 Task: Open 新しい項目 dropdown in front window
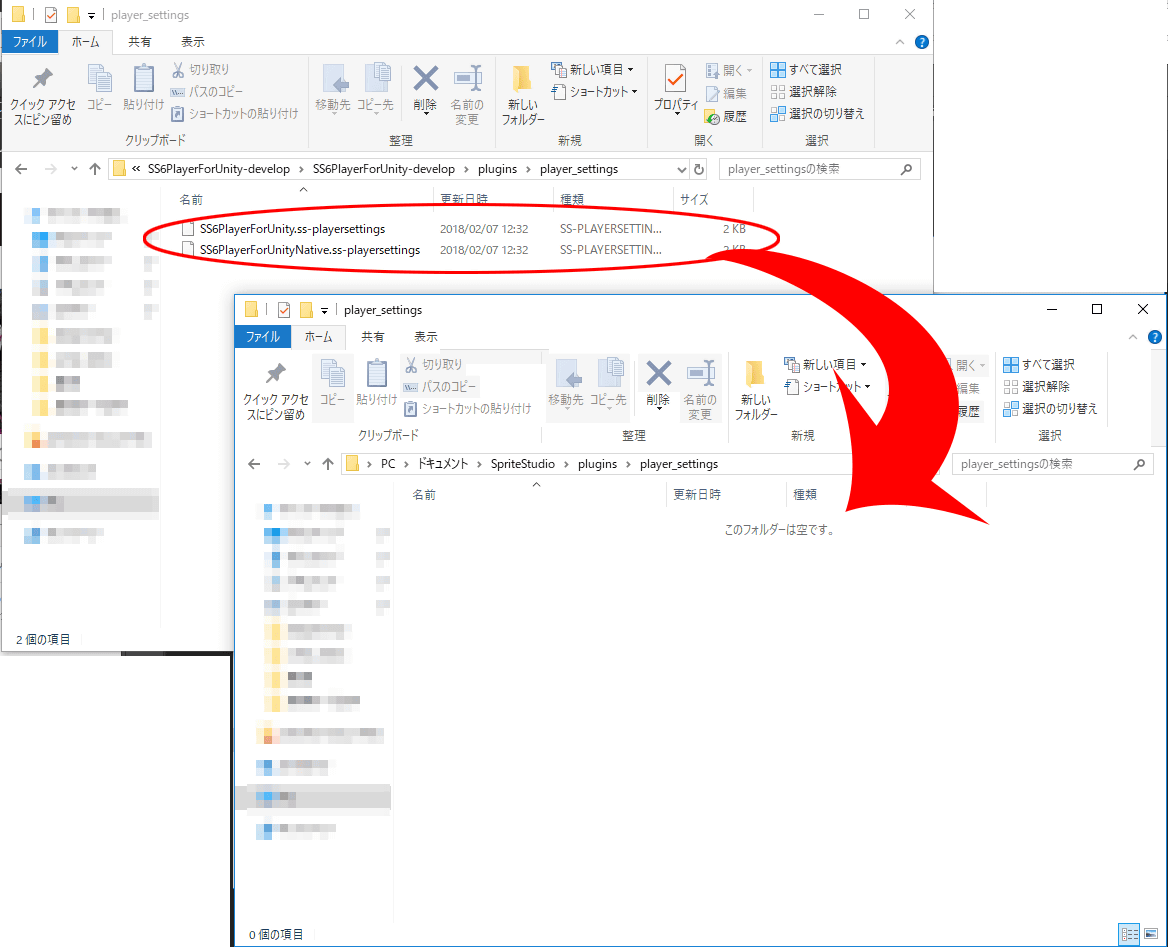[826, 364]
